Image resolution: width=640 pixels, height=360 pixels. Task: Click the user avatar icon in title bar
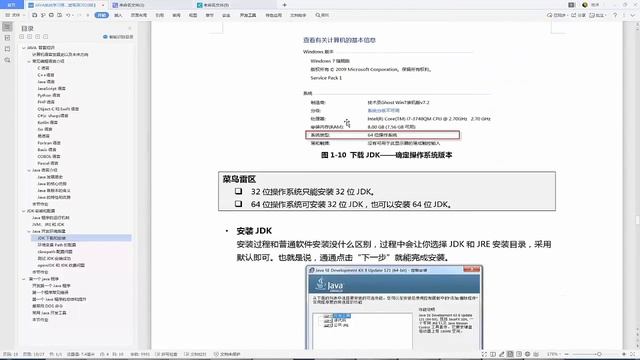[x=585, y=5]
